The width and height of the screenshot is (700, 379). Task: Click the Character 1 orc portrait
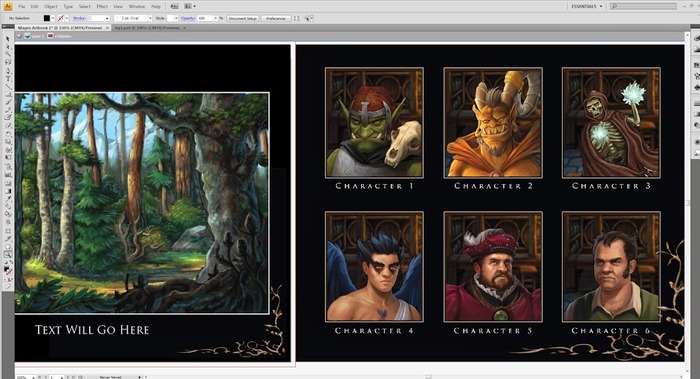[x=374, y=123]
